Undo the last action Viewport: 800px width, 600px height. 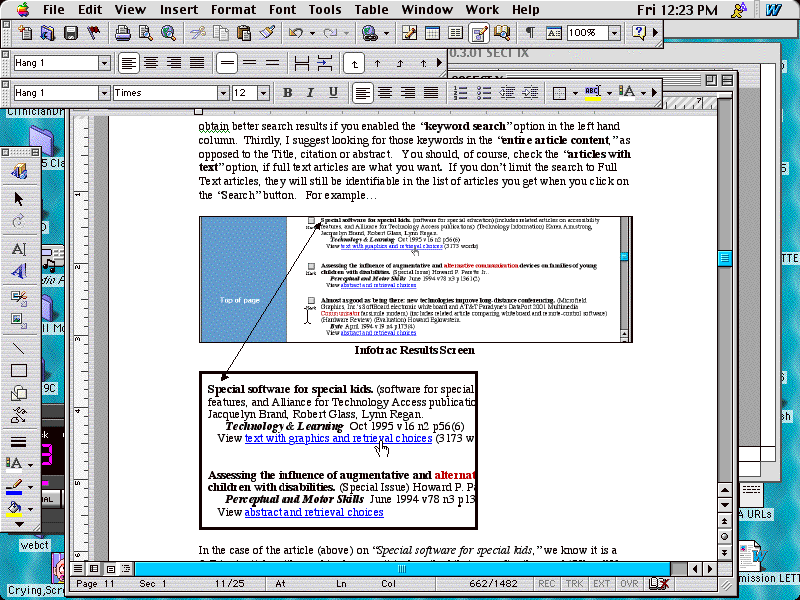click(295, 33)
